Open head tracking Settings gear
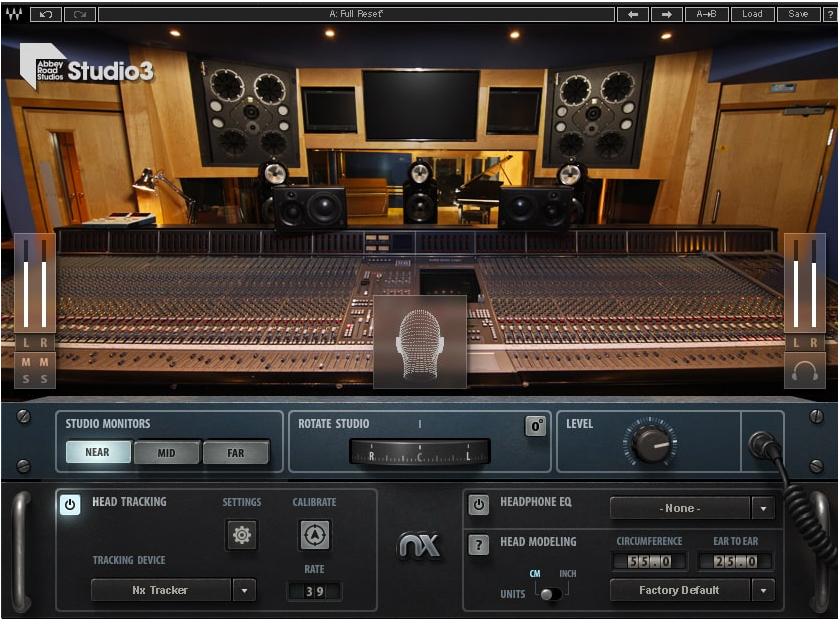This screenshot has height=619, width=838. click(242, 535)
